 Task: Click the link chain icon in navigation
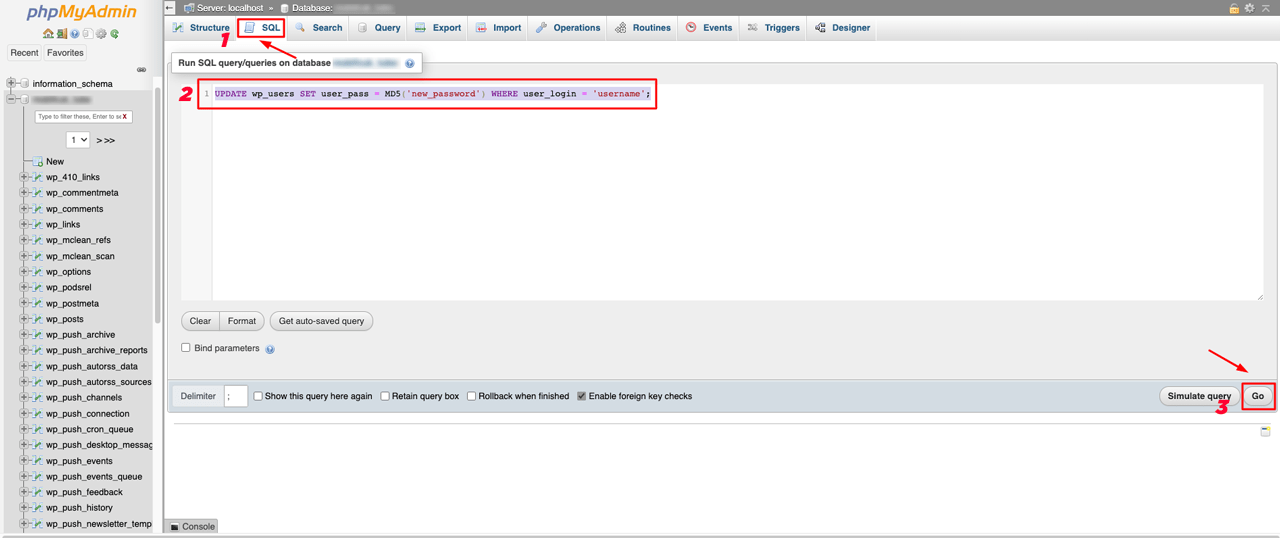(141, 70)
